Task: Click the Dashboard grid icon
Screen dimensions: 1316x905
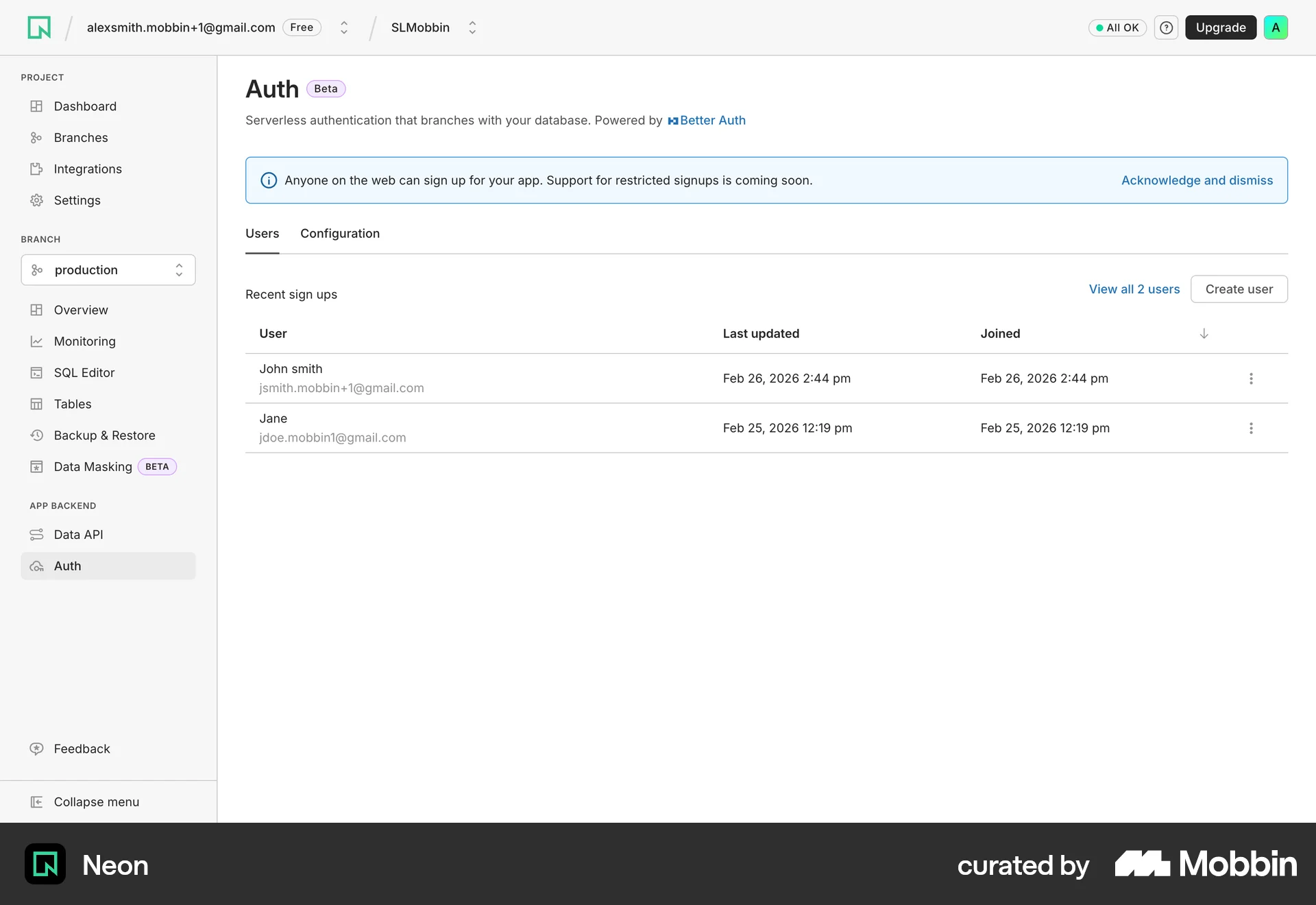Action: point(36,106)
